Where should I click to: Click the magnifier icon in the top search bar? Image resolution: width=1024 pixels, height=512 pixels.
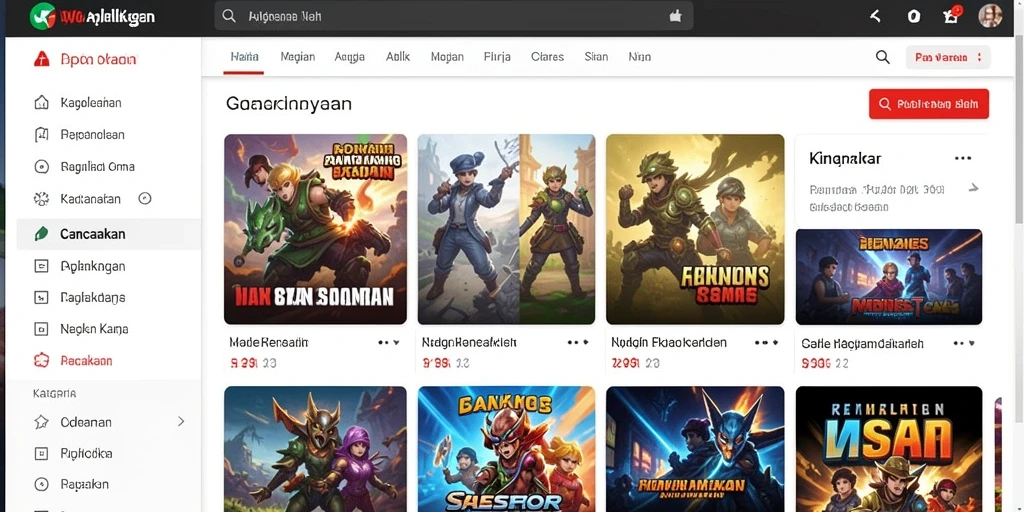click(229, 16)
